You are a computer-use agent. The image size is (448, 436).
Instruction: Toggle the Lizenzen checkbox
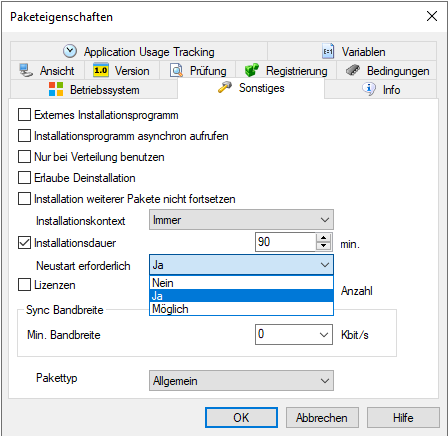(x=24, y=285)
